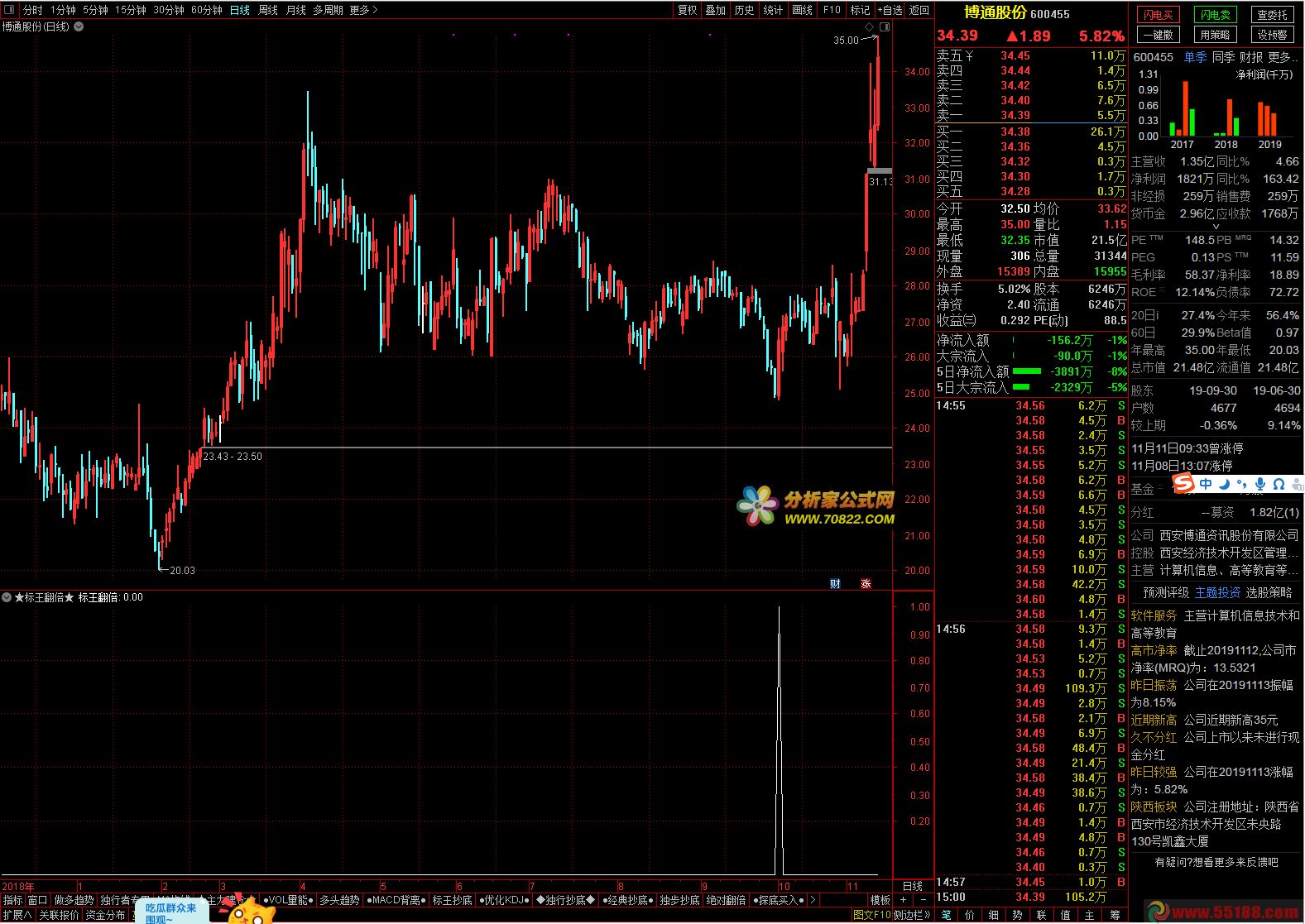Select the 日线 daily period tab
Image resolution: width=1305 pixels, height=924 pixels.
tap(240, 10)
